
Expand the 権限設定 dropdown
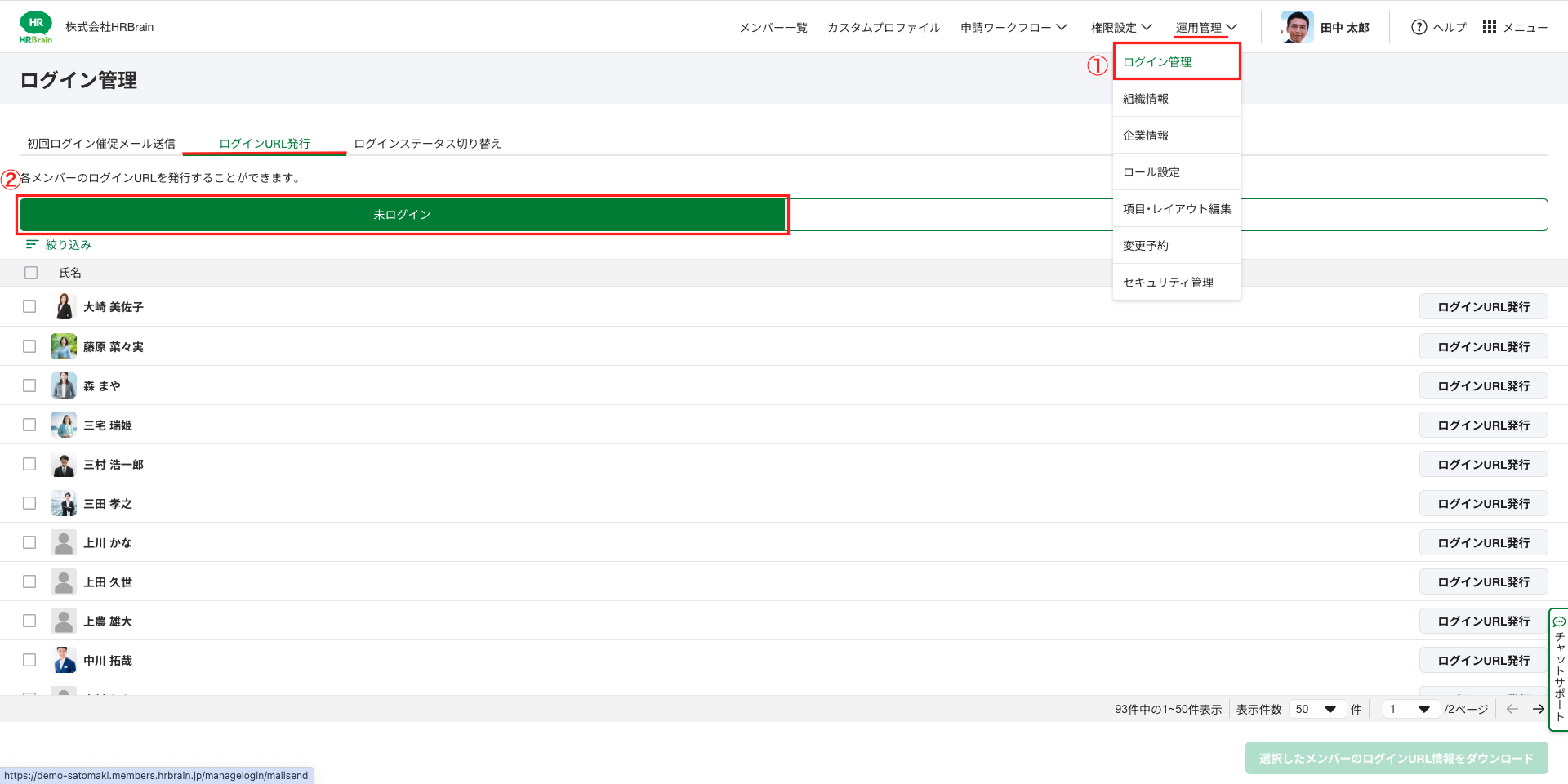click(x=1121, y=27)
